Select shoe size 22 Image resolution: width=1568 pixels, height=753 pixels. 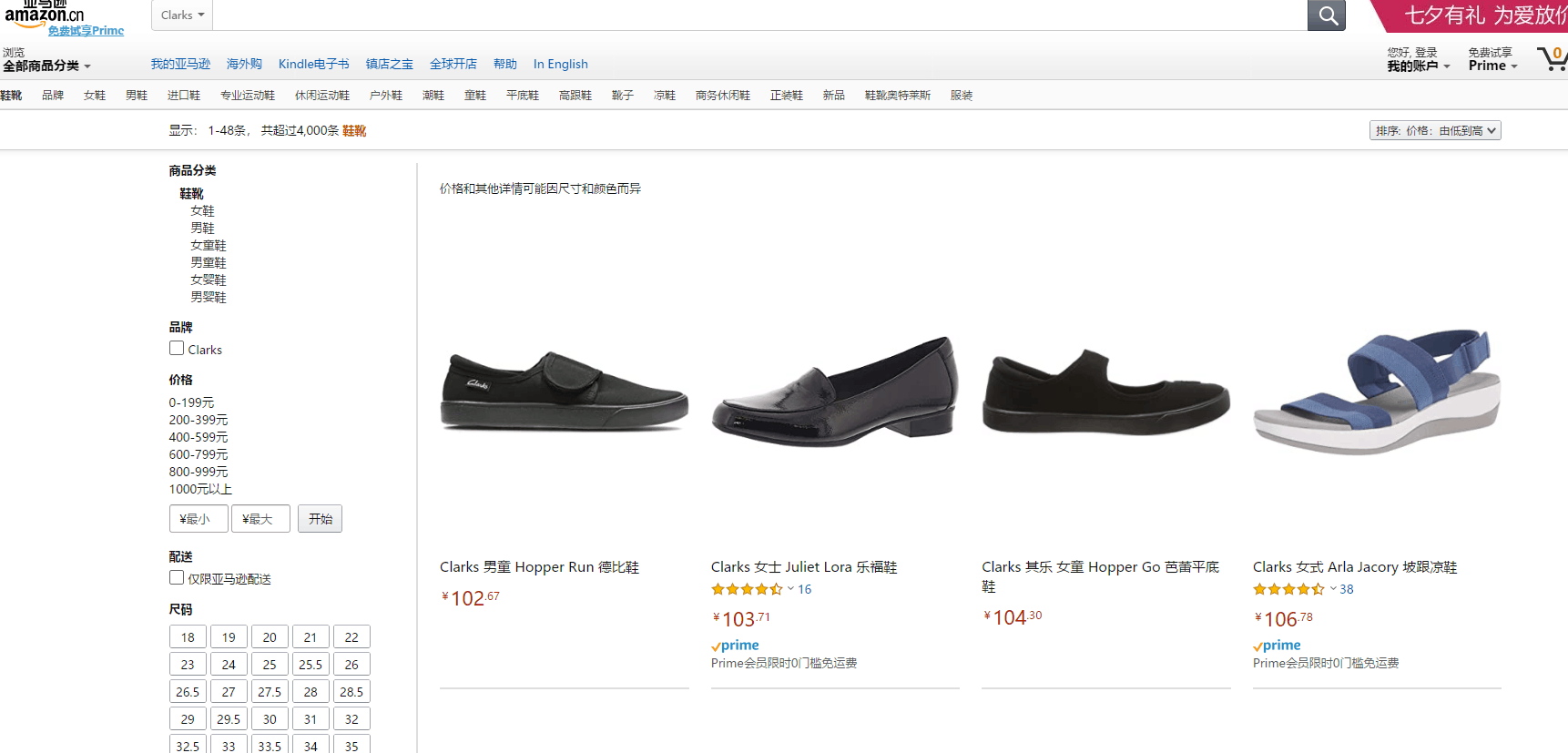(x=351, y=637)
